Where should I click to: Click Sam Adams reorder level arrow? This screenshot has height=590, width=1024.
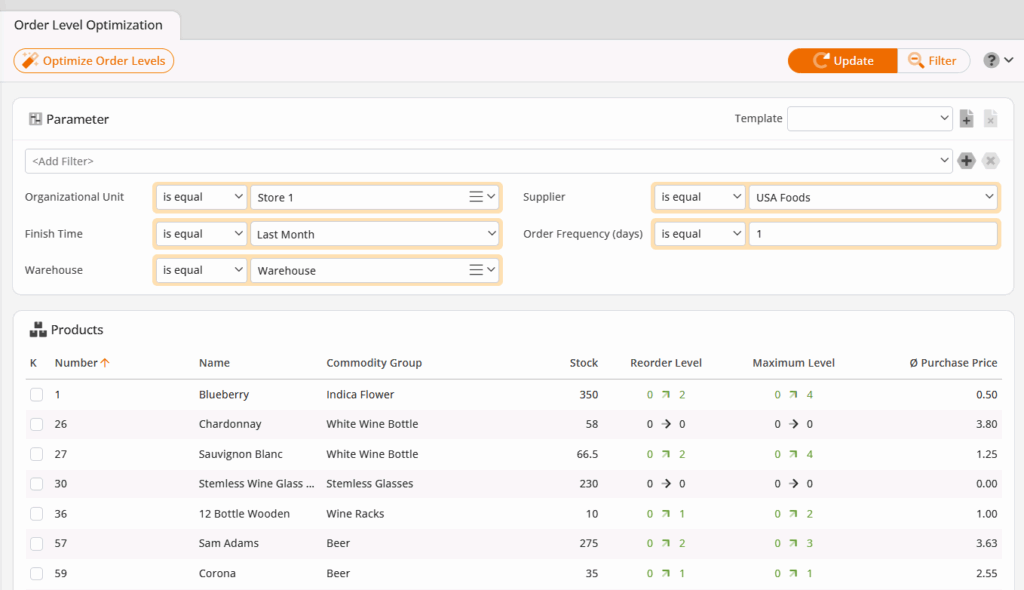[665, 543]
